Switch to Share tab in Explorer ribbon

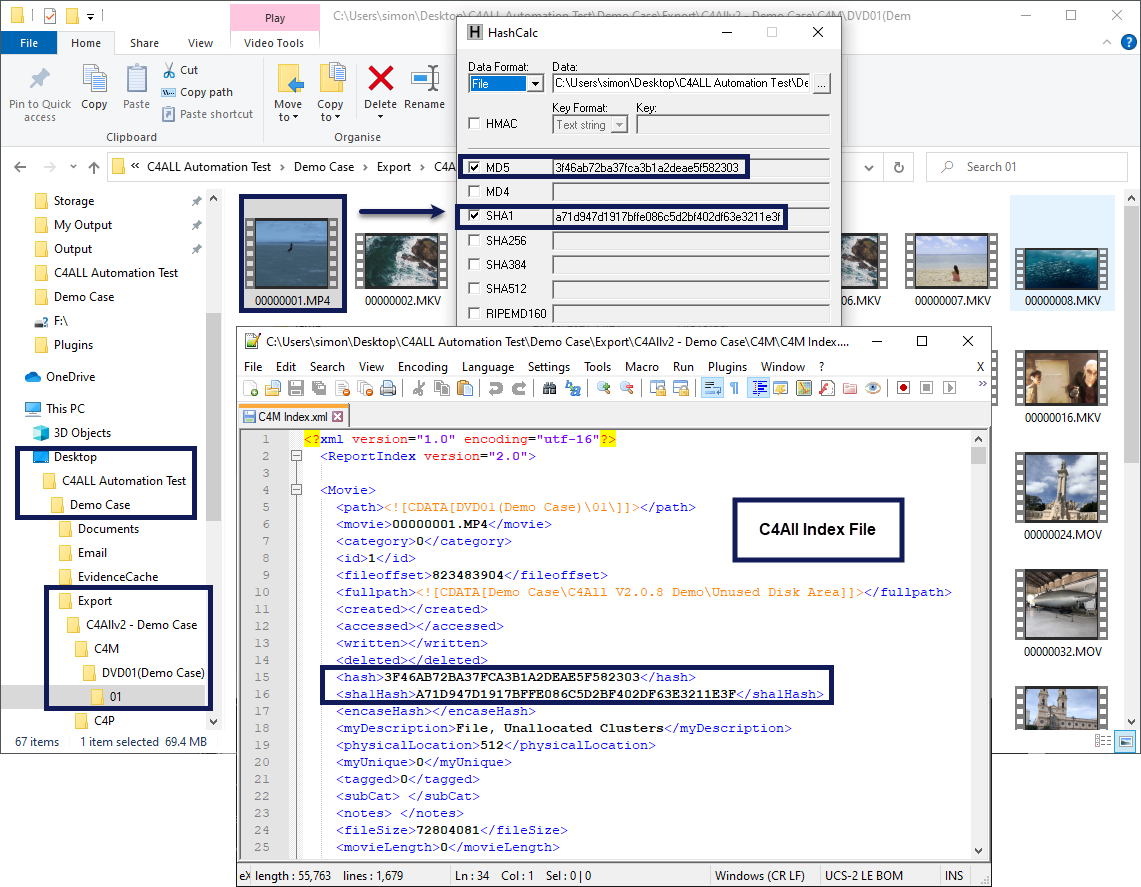(x=144, y=43)
